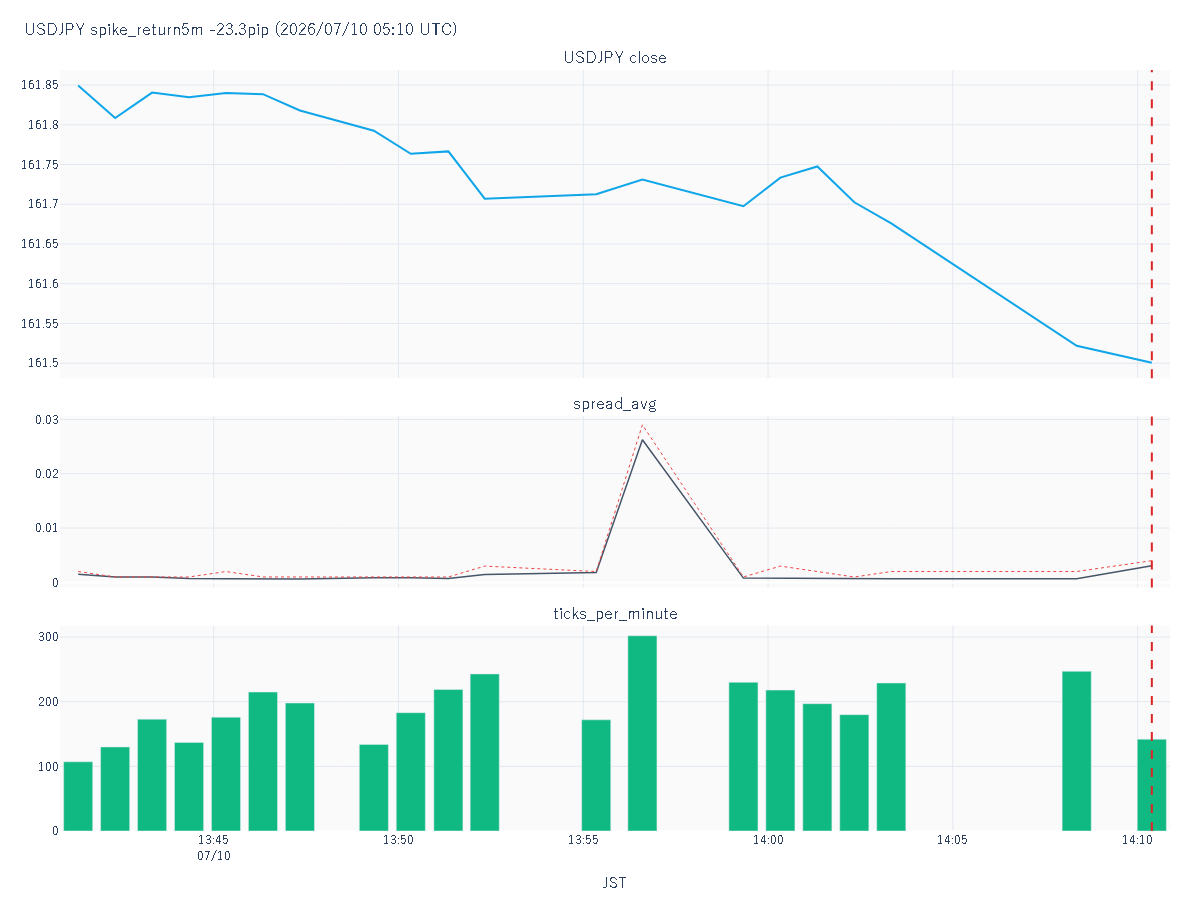Click the ticks_per_minute subplot title
Viewport: 1200px width, 900px height.
click(615, 613)
